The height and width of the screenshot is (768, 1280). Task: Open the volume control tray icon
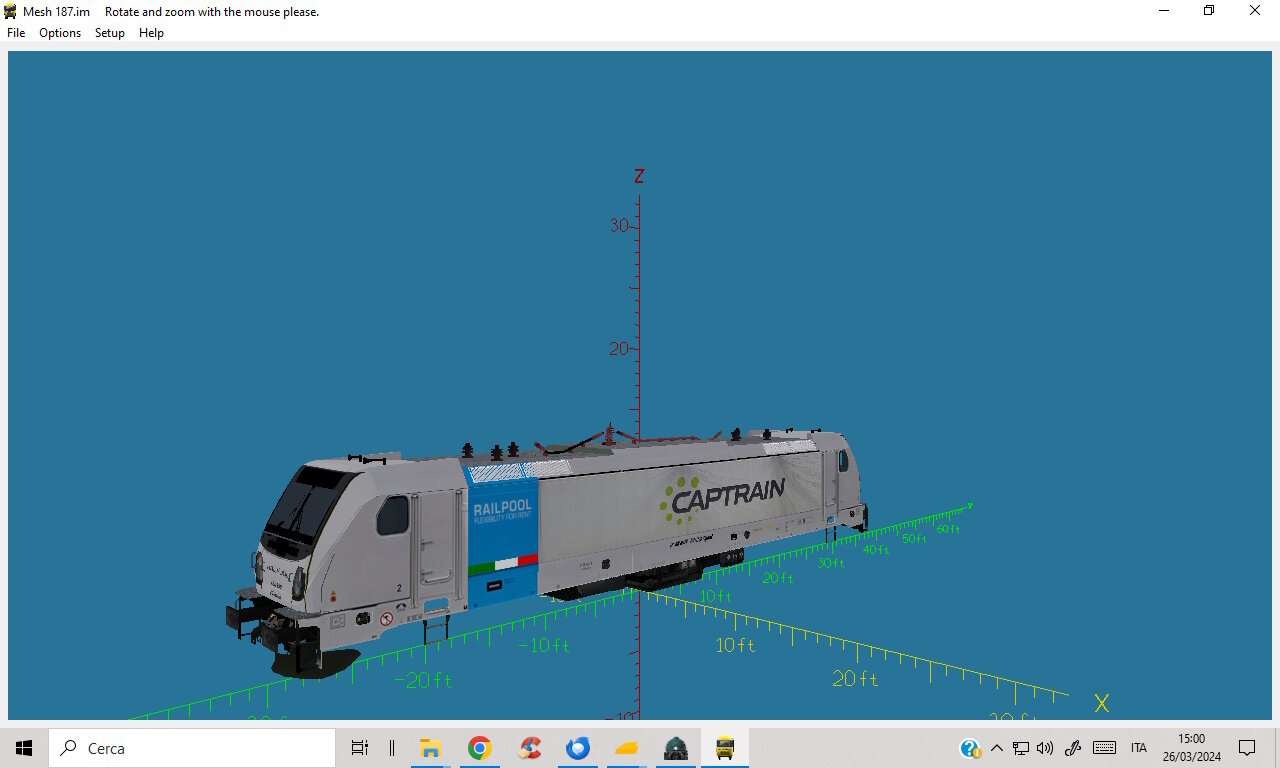pos(1045,748)
